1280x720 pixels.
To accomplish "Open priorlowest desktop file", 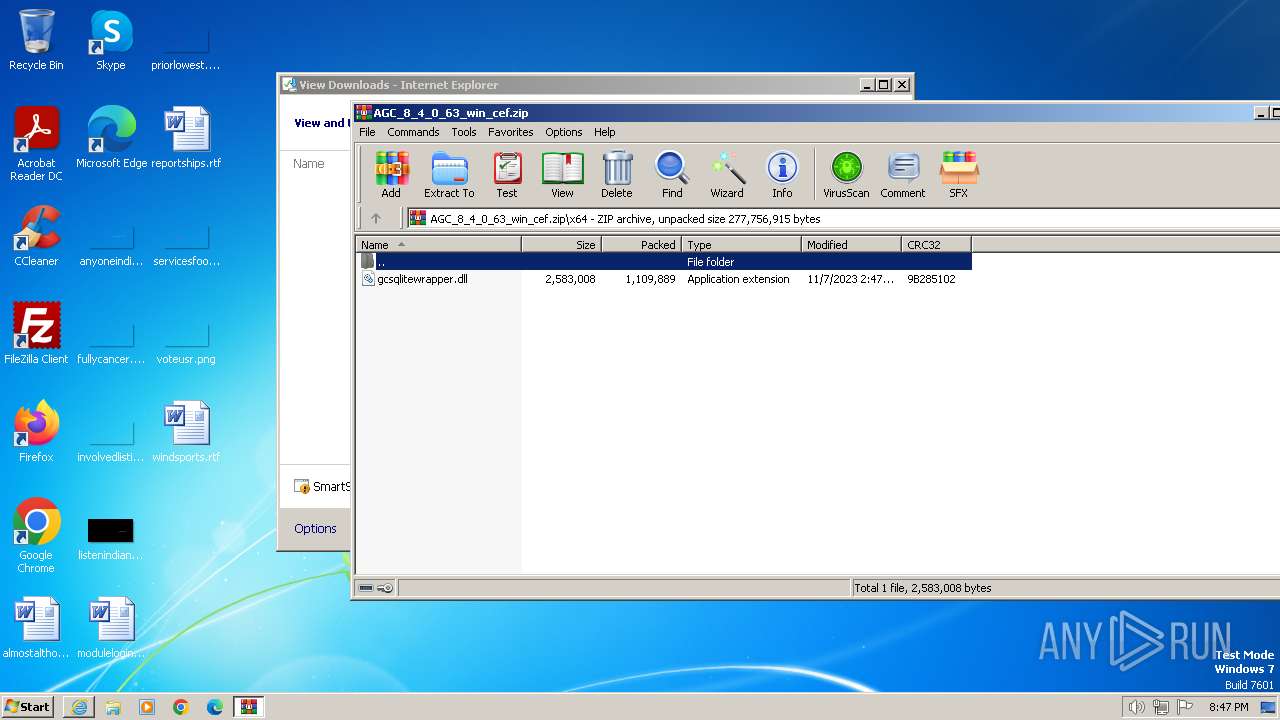I will 186,48.
